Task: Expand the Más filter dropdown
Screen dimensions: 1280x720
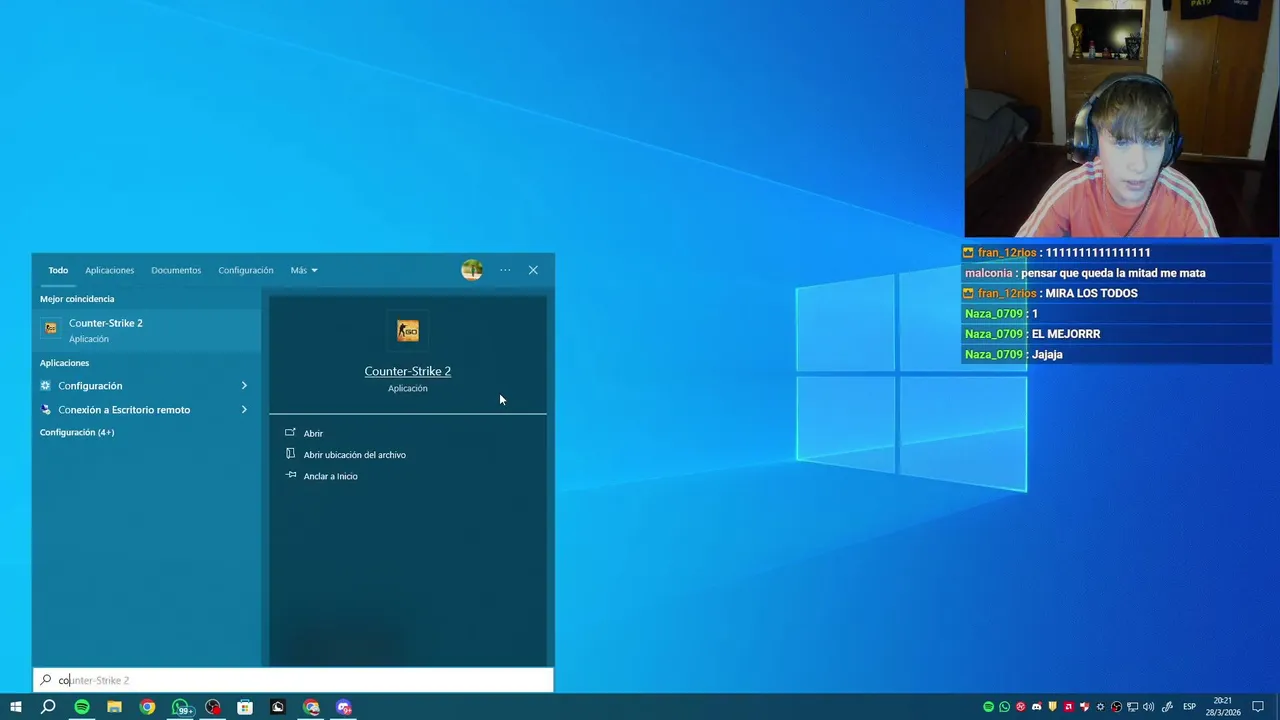Action: [x=304, y=270]
